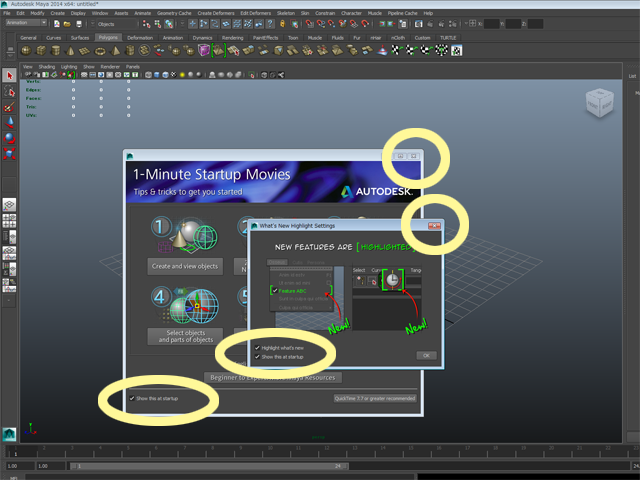Viewport: 640px width, 480px height.
Task: Click Select objects and parts of objects
Action: [185, 336]
